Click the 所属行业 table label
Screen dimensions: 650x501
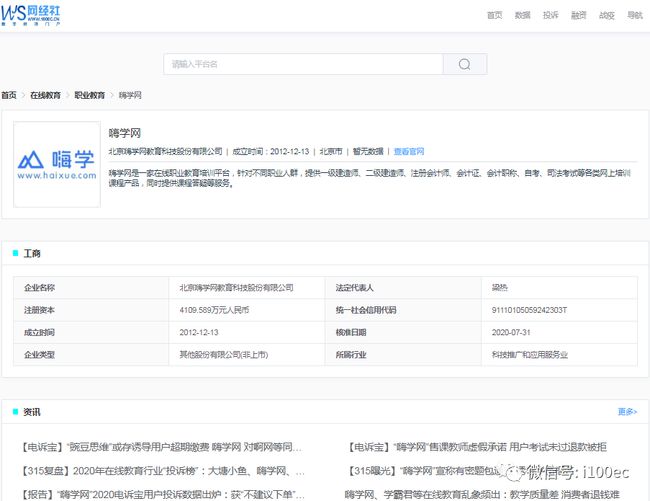(351, 355)
